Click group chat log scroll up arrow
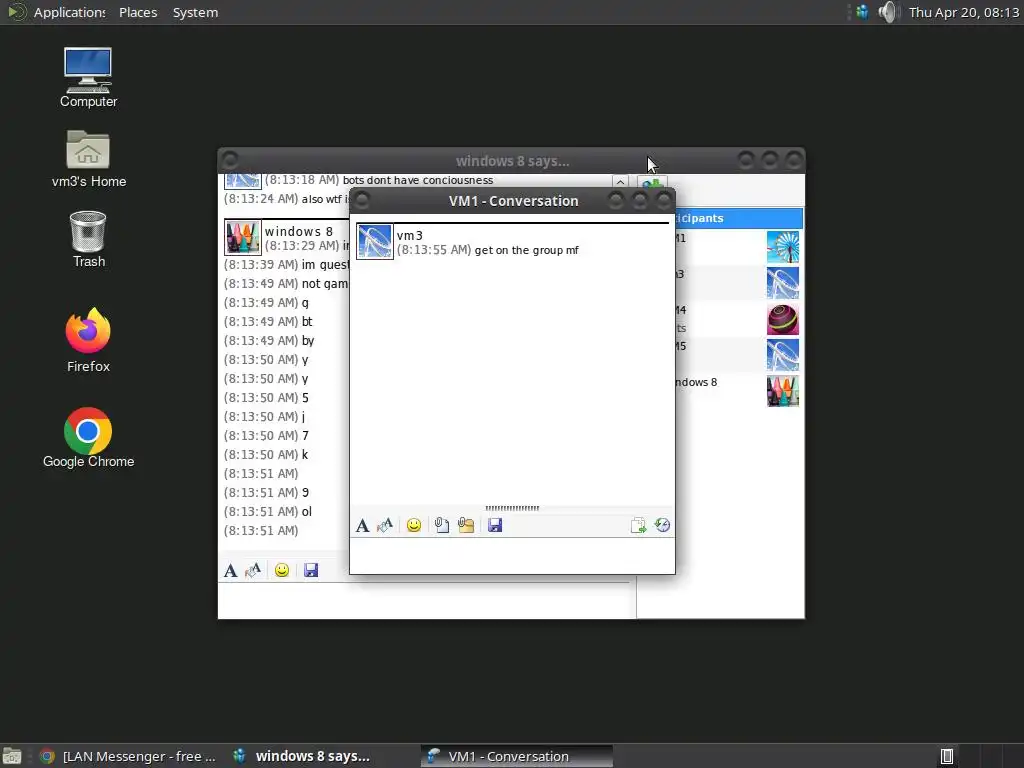Image resolution: width=1024 pixels, height=768 pixels. coord(620,182)
